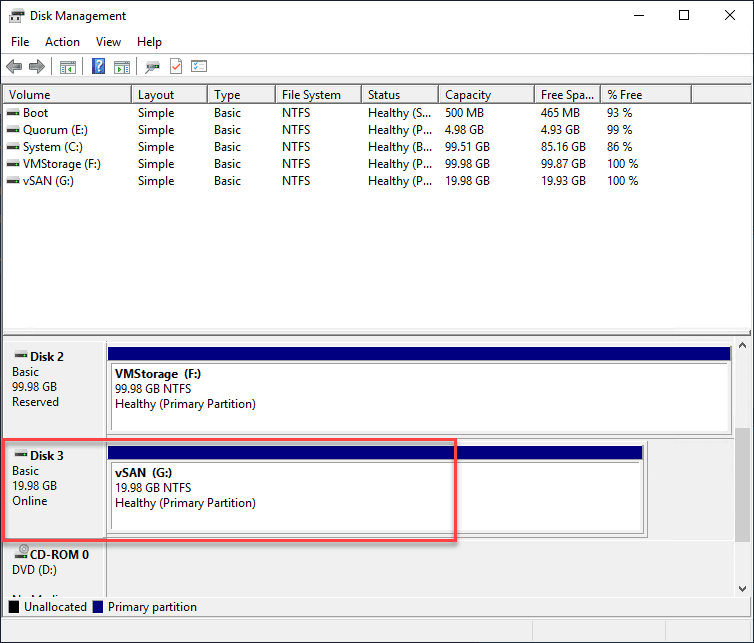The width and height of the screenshot is (754, 643).
Task: Click the disk icon next to Disk 3
Action: [21, 454]
